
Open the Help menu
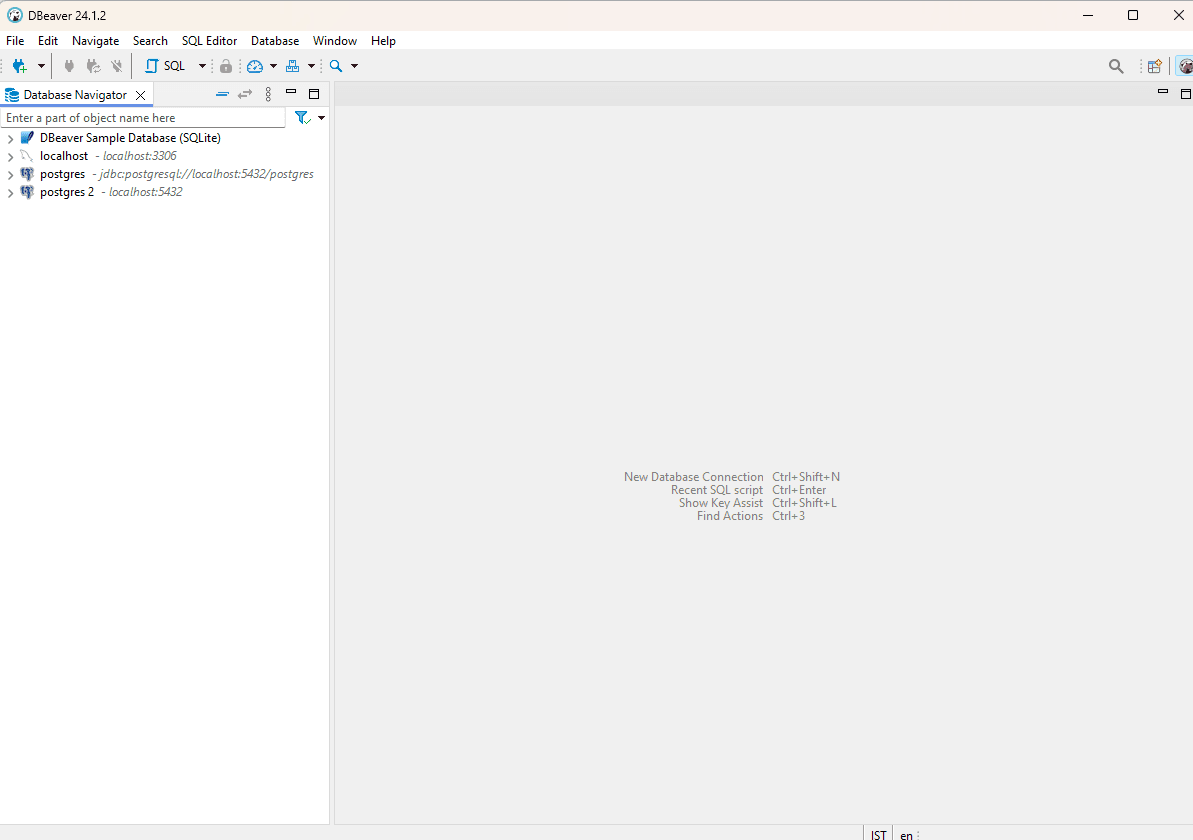point(383,41)
